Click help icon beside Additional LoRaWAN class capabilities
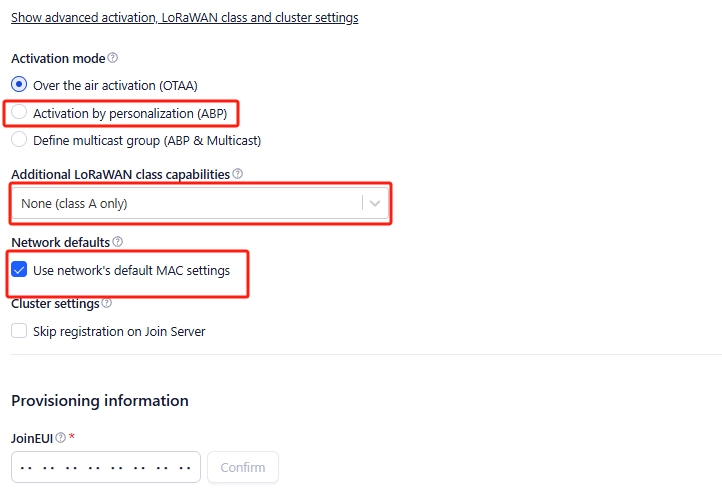 237,174
